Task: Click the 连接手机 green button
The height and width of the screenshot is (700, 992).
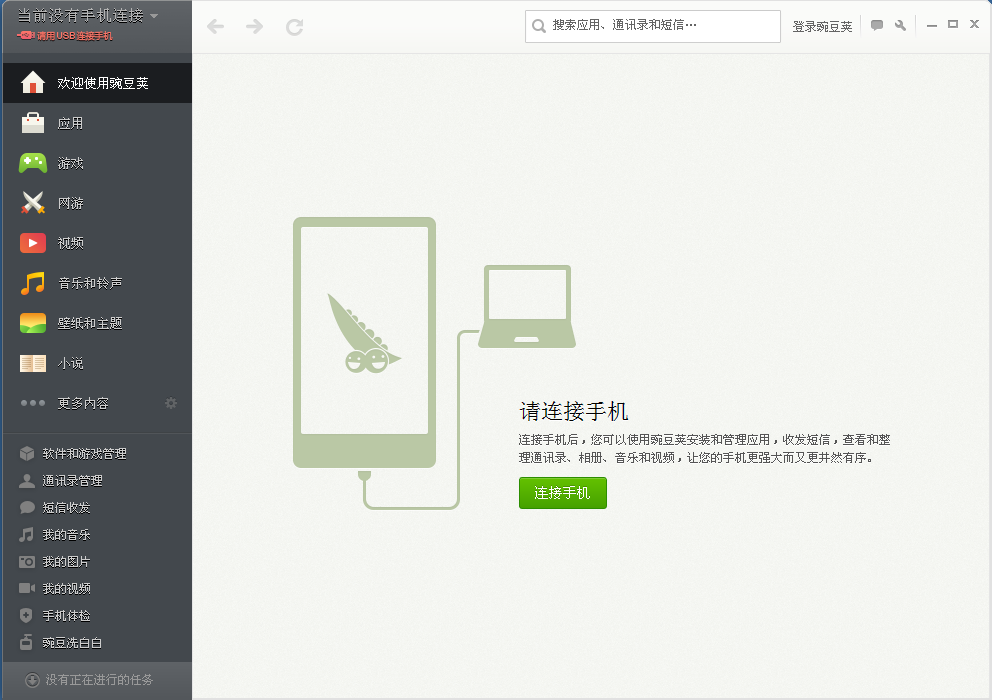Action: point(562,492)
